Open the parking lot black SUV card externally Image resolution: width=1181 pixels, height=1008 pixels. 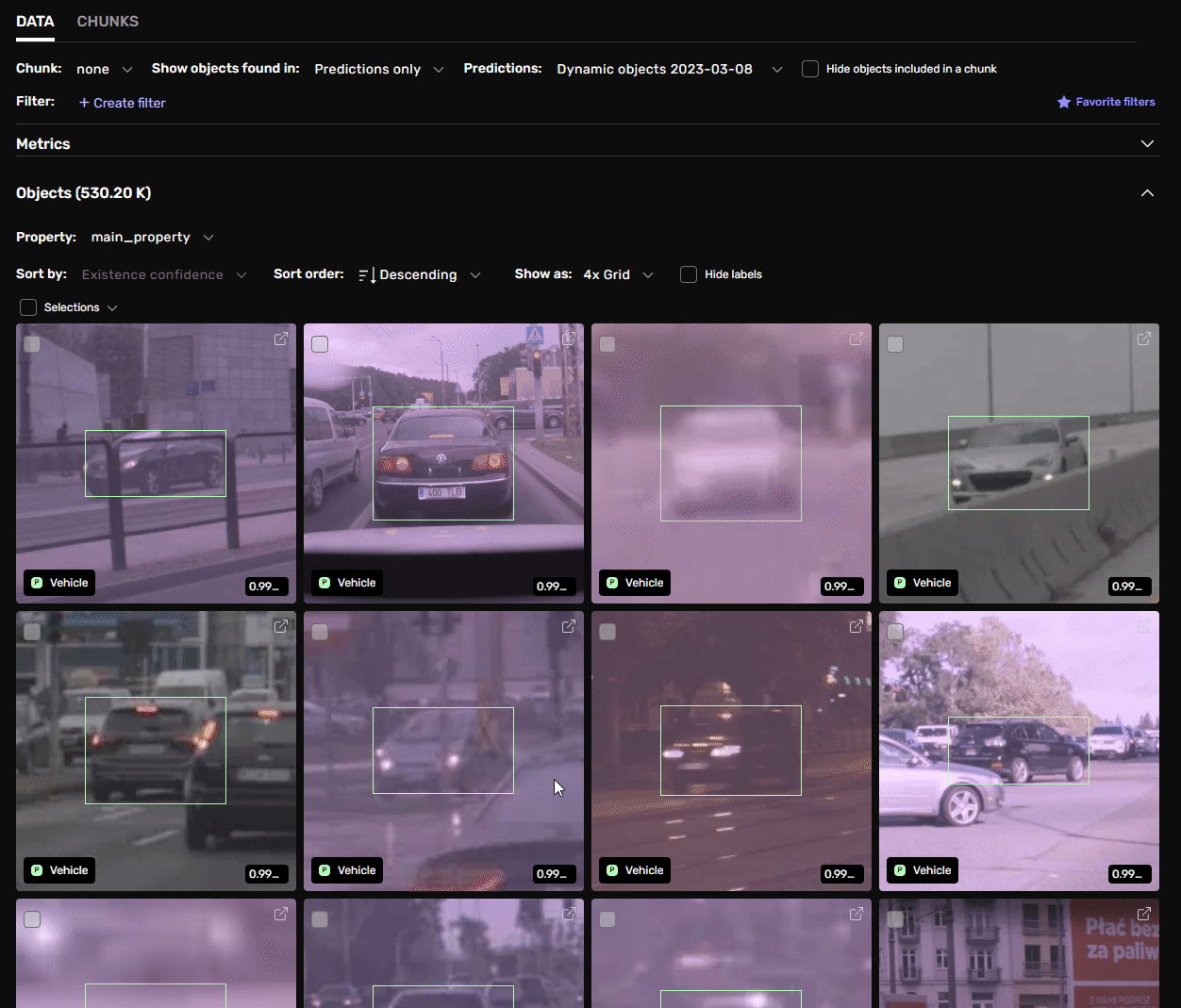1144,626
